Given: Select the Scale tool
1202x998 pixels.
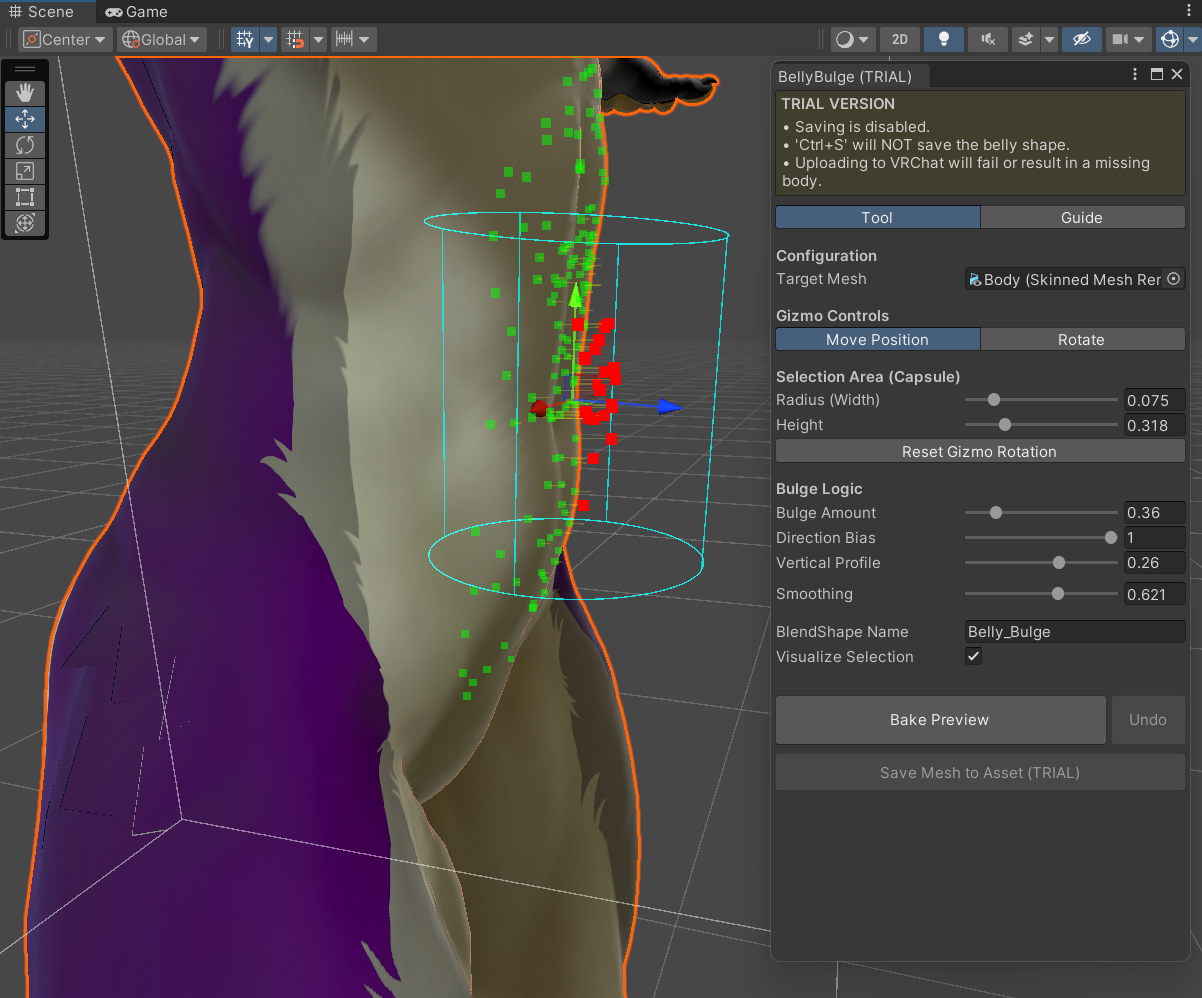Looking at the screenshot, I should 25,171.
